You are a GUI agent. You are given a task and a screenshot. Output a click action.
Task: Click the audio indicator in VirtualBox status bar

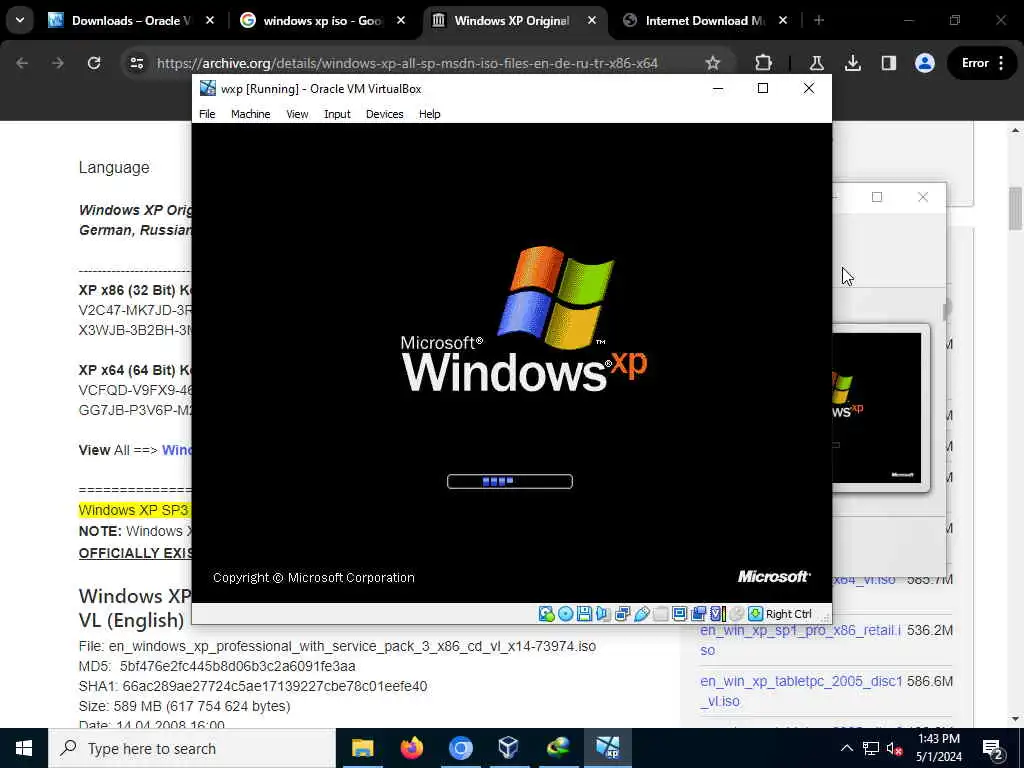[x=603, y=614]
